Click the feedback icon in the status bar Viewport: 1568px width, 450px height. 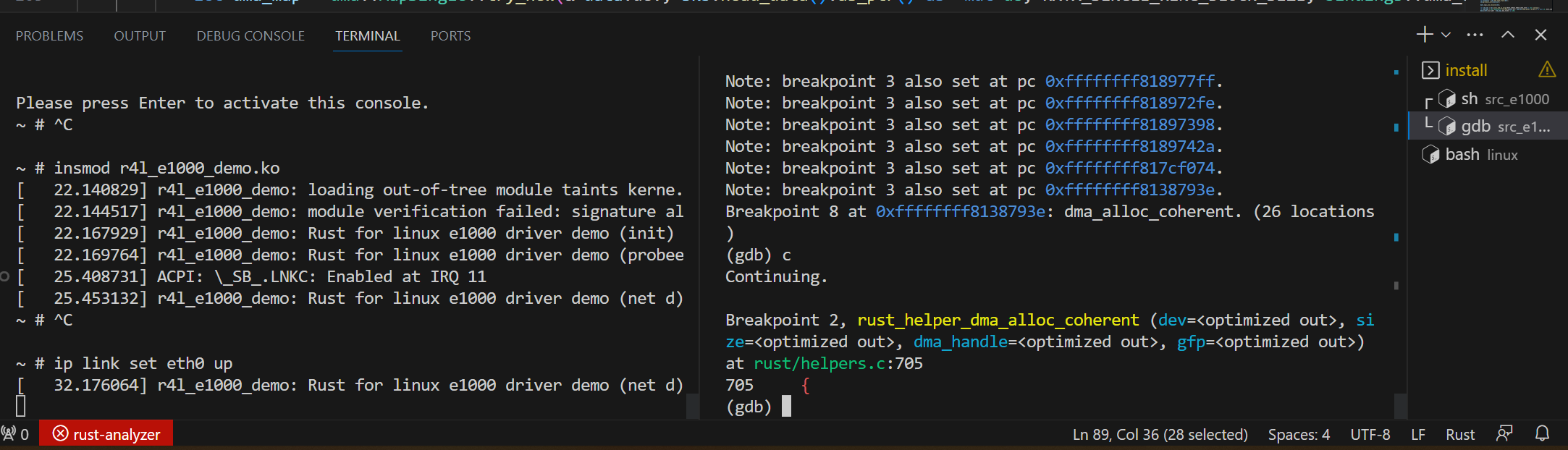pos(1504,433)
